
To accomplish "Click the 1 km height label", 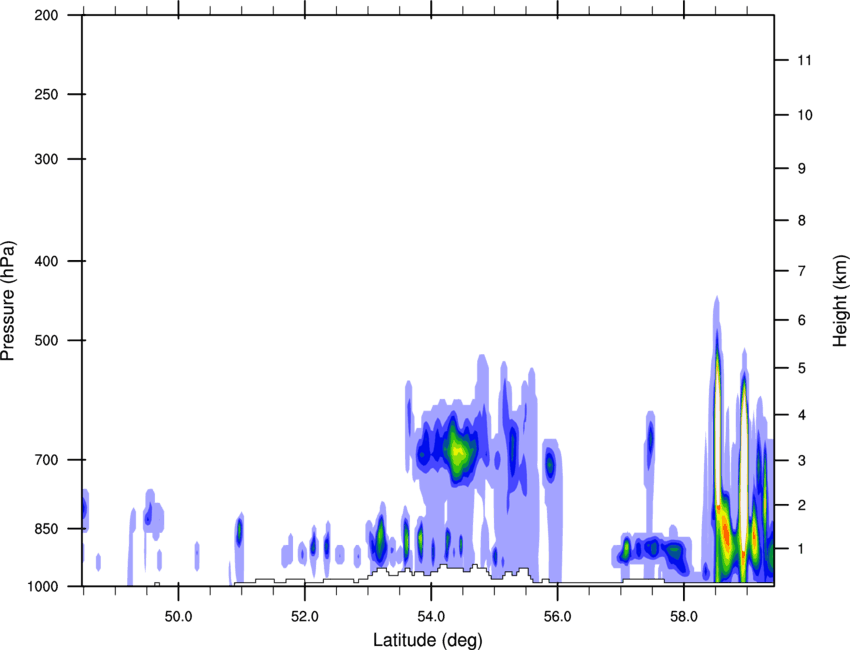I will (802, 549).
